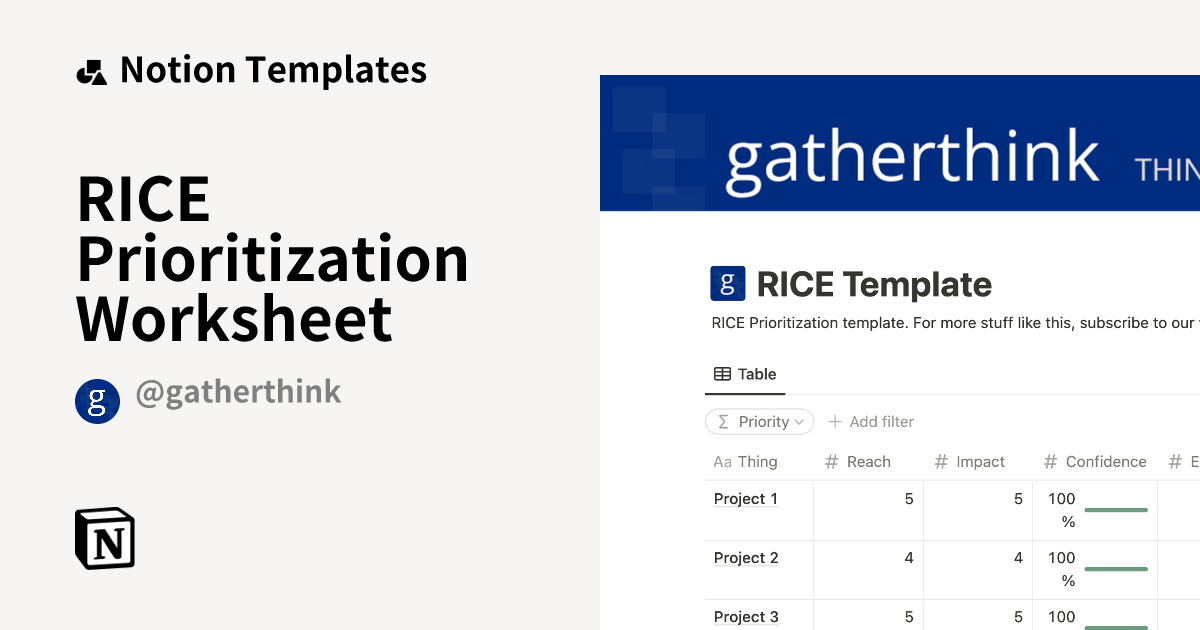The width and height of the screenshot is (1200, 630).
Task: Click the # icon beside Confidence header
Action: 1048,461
